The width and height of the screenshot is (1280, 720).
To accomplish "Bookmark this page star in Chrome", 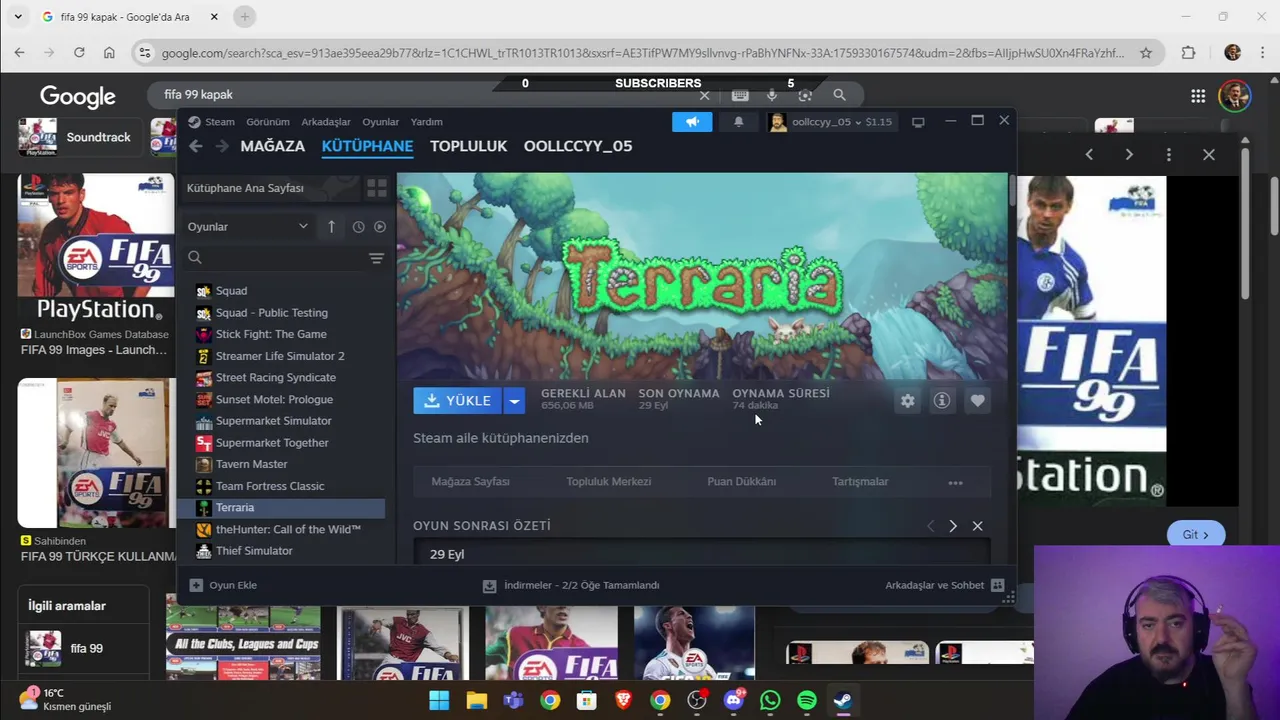I will coord(1146,53).
